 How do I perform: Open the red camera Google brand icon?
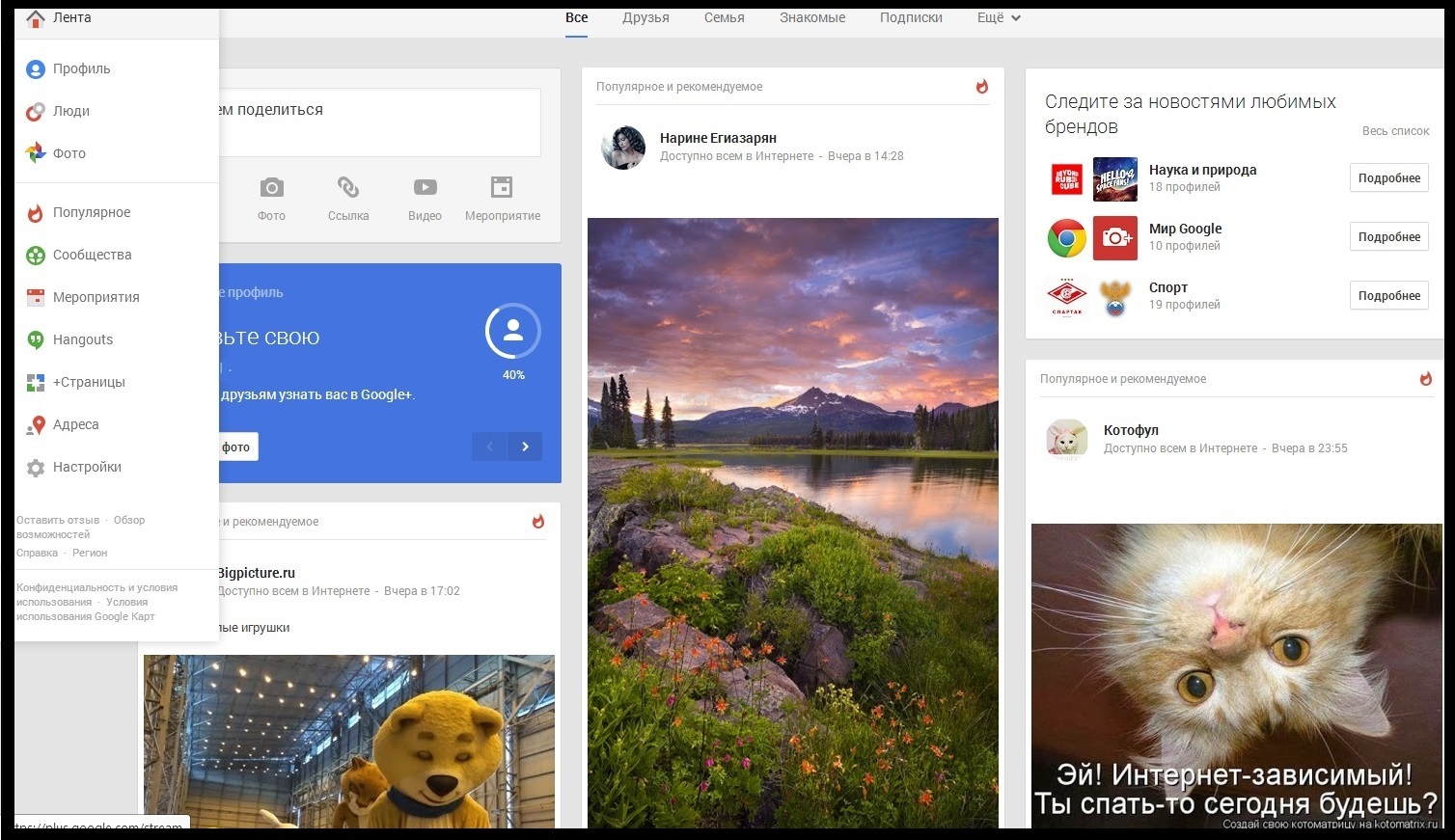coord(1115,237)
